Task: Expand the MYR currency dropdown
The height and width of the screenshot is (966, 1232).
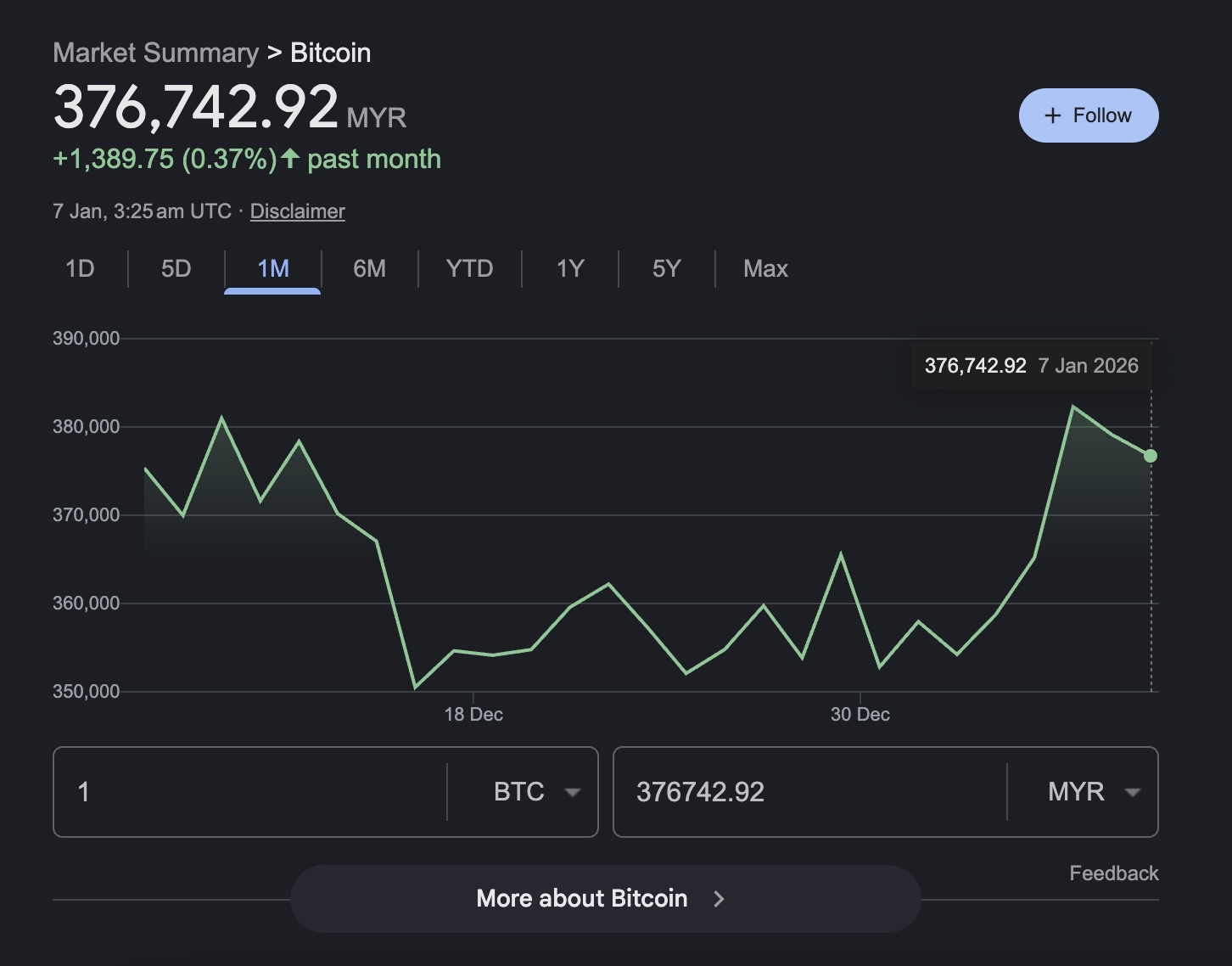Action: 1093,792
